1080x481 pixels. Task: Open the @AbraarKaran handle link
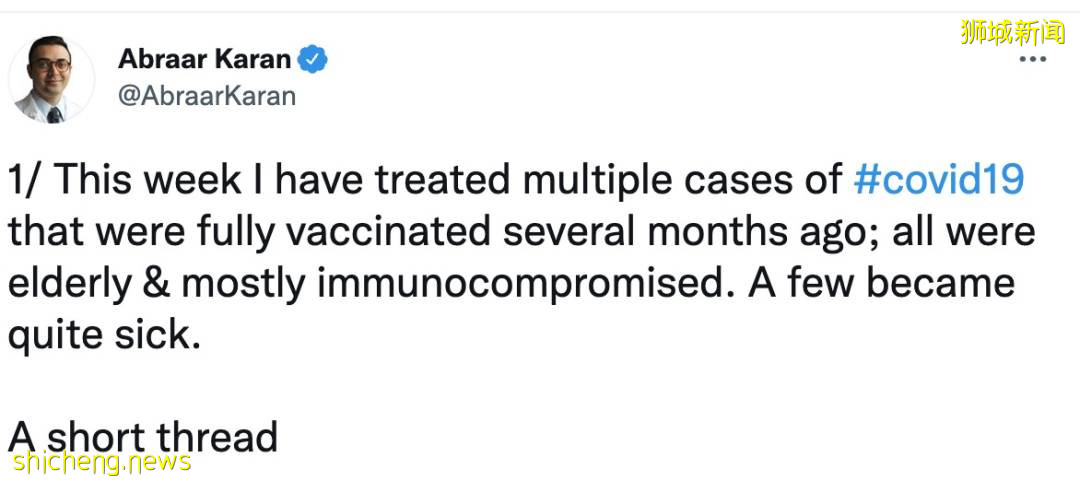207,95
